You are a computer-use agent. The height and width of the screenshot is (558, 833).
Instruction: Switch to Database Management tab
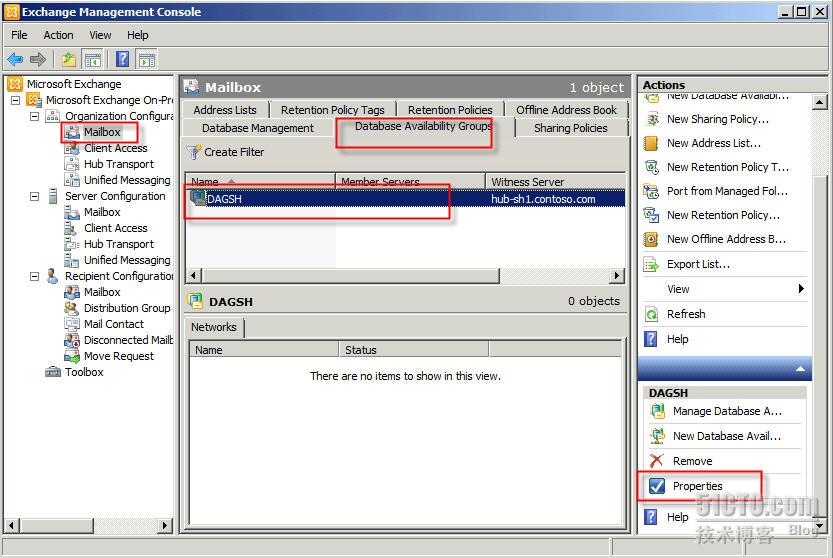click(258, 128)
